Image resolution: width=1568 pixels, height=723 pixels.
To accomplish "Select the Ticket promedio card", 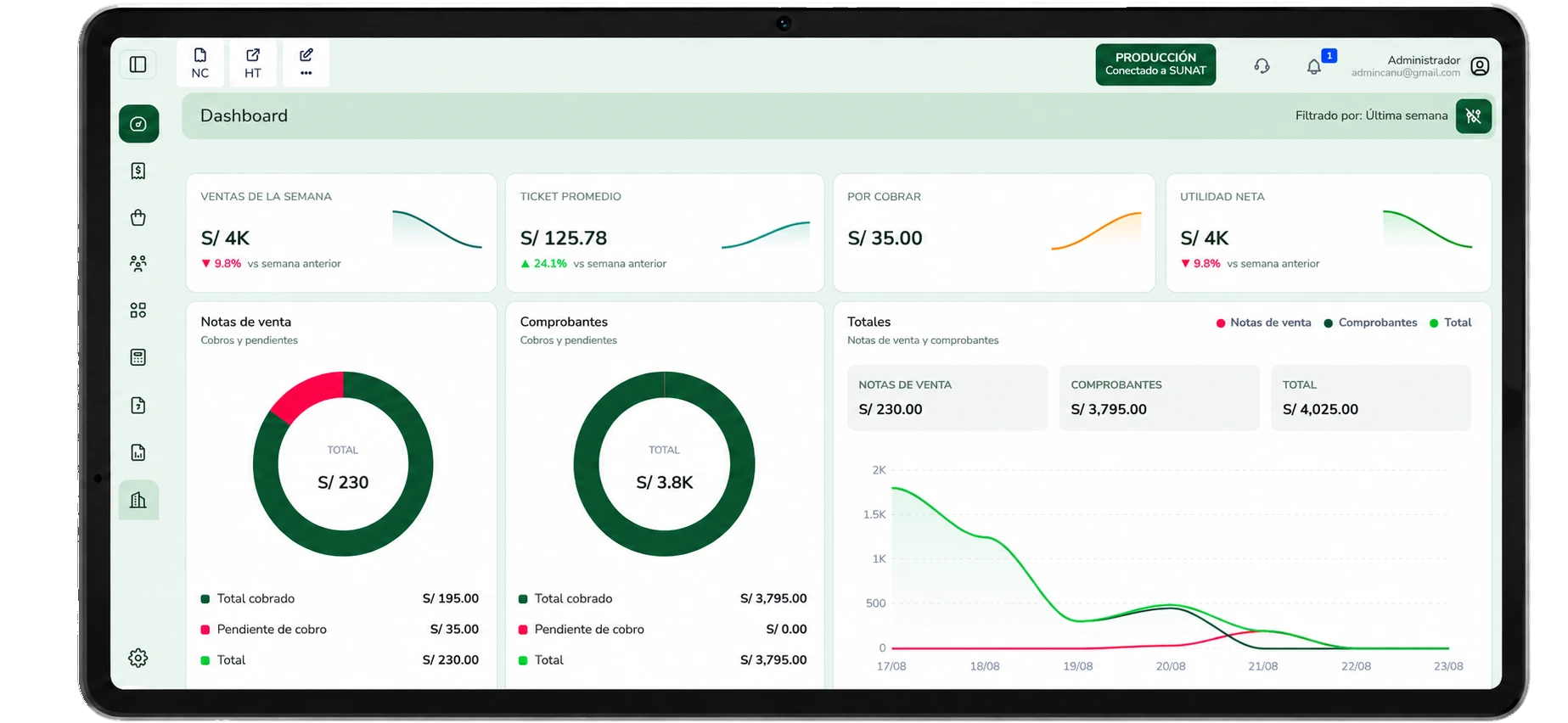I will point(665,233).
